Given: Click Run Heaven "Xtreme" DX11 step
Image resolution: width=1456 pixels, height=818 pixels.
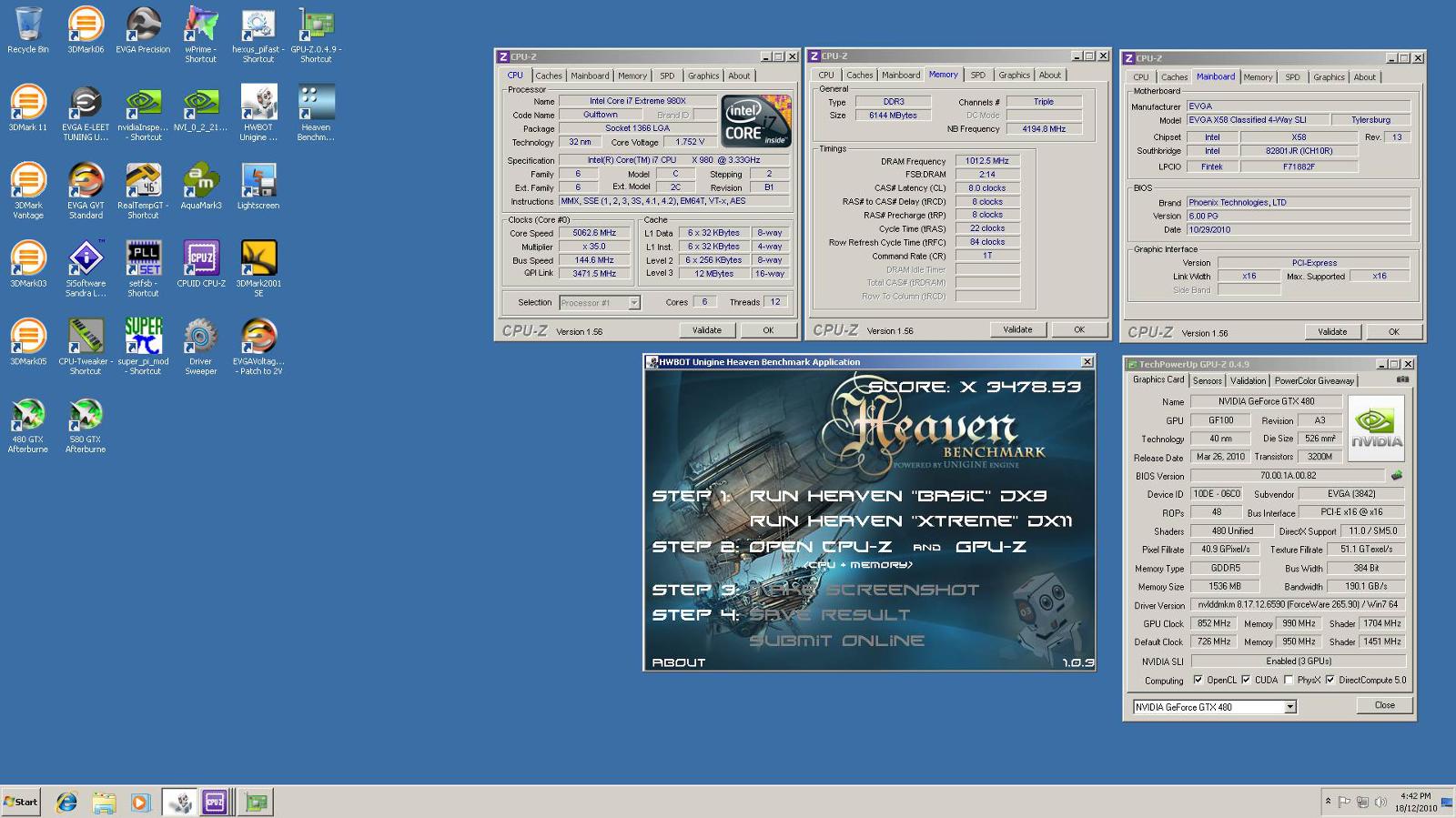Looking at the screenshot, I should 911,521.
